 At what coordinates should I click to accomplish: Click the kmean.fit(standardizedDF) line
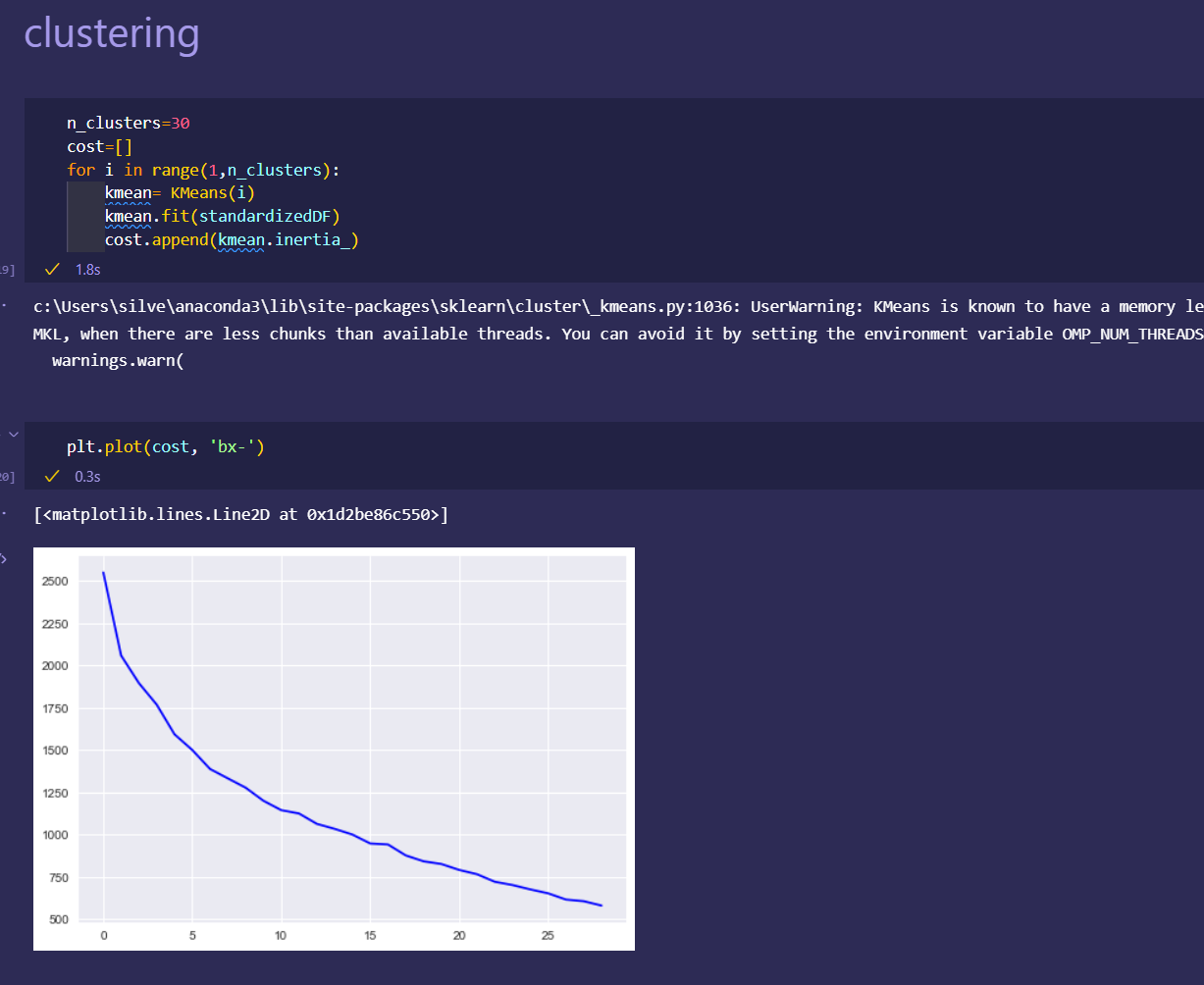[228, 216]
